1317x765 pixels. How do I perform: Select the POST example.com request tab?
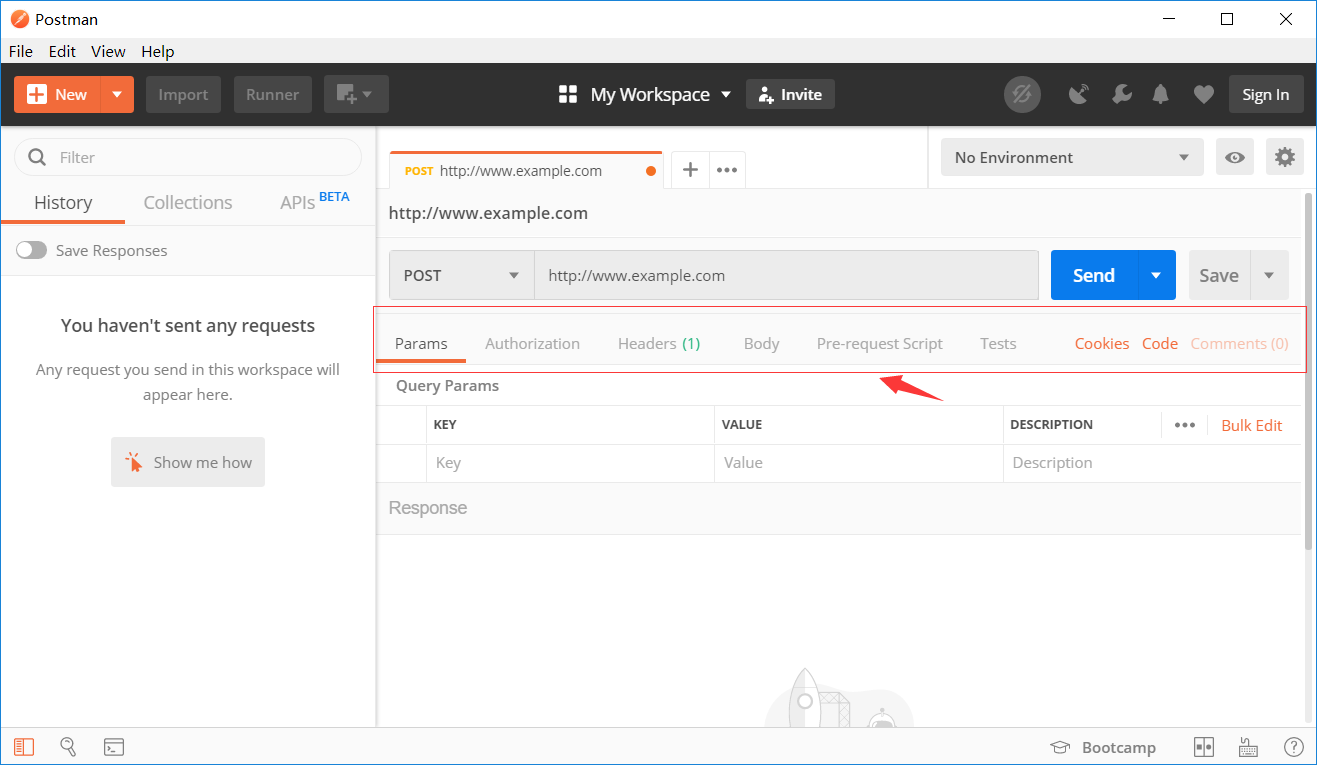[526, 171]
